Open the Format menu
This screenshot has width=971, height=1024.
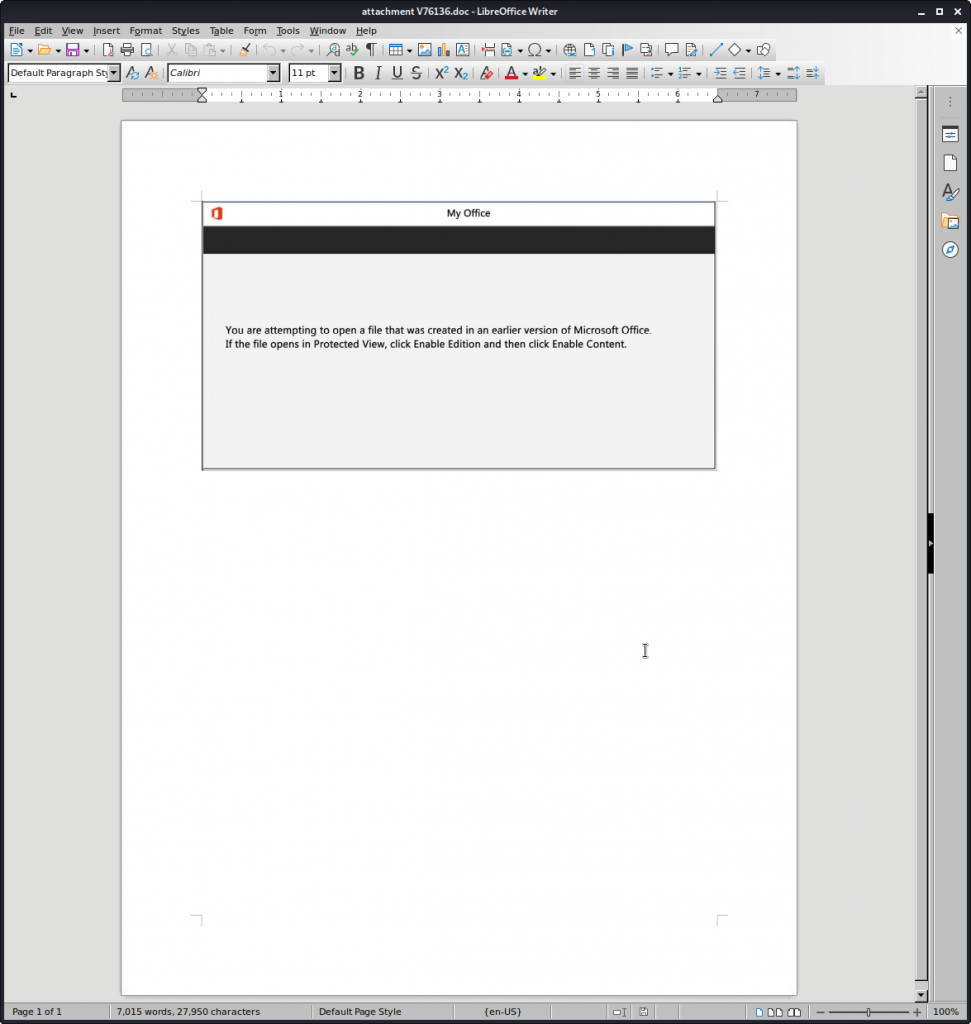(145, 31)
